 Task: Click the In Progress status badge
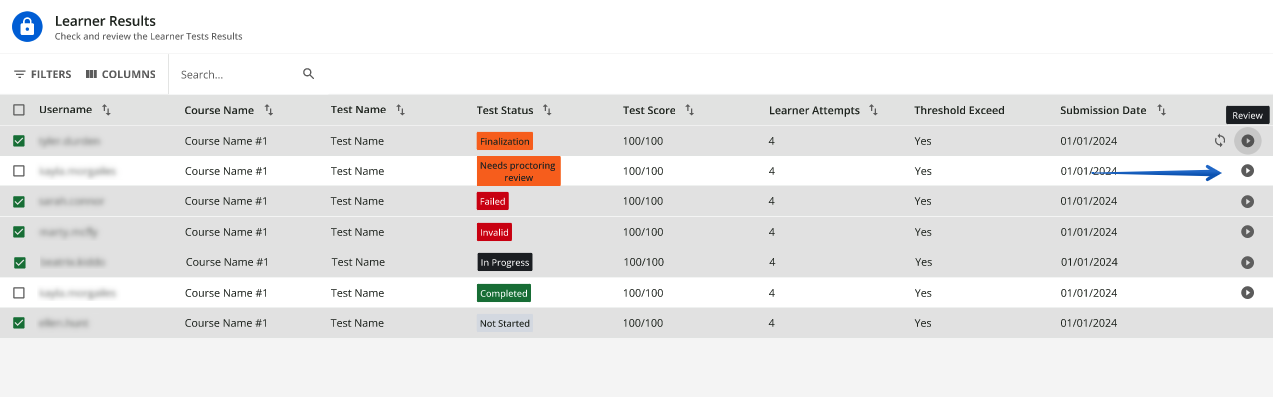tap(505, 262)
